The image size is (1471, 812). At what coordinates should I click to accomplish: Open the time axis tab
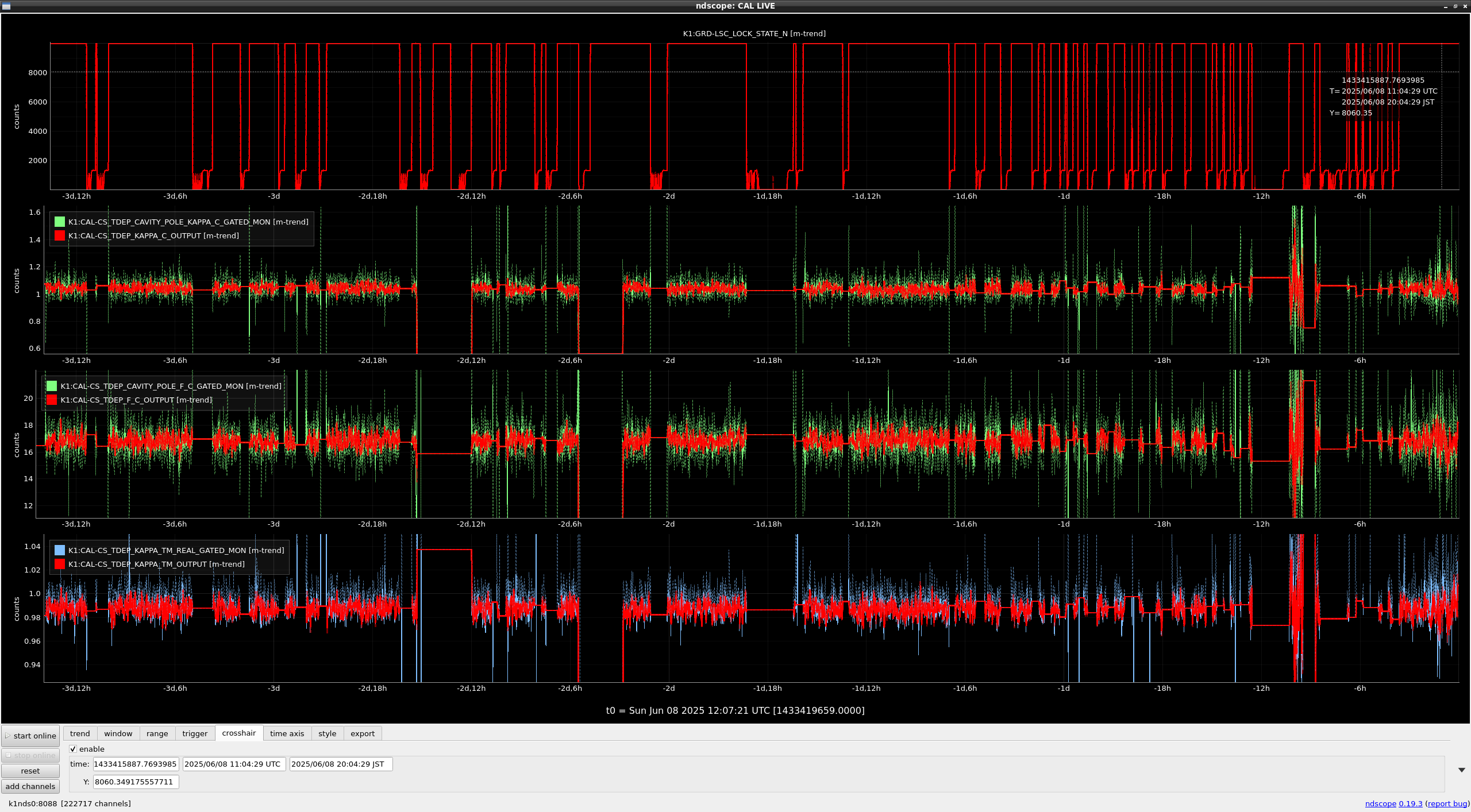pos(287,733)
